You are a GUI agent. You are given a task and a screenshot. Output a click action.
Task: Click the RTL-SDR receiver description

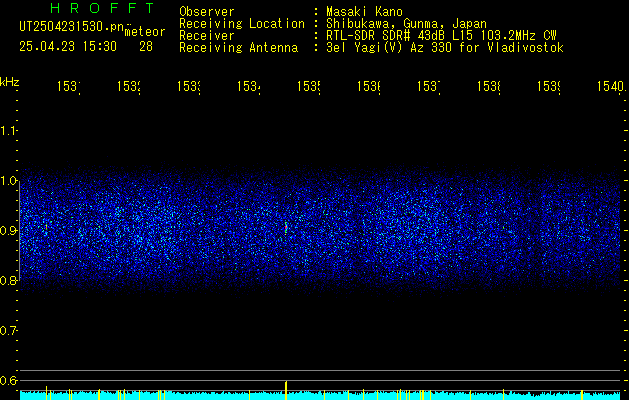pos(441,36)
